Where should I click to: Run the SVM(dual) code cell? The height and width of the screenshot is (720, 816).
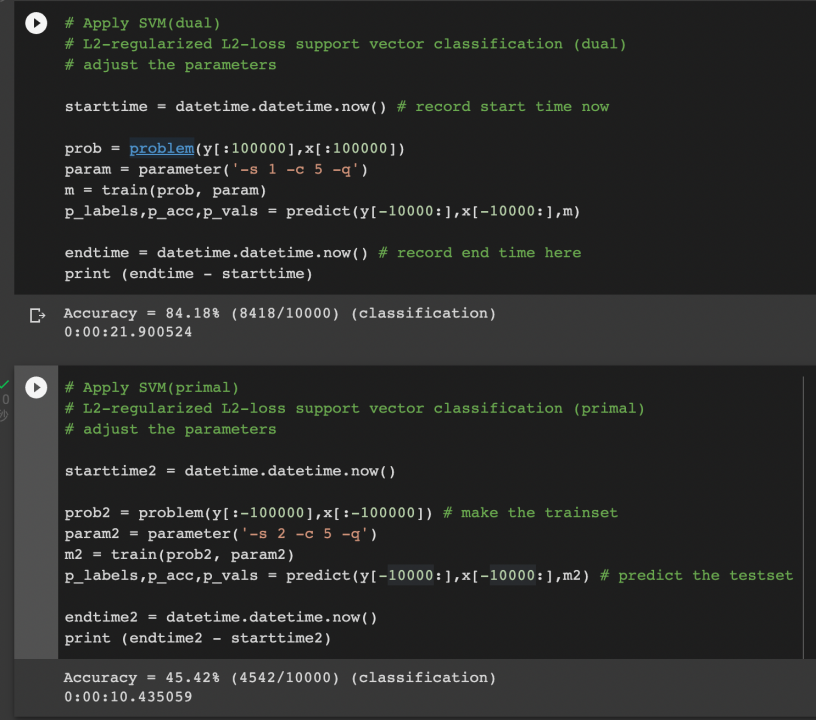point(36,23)
